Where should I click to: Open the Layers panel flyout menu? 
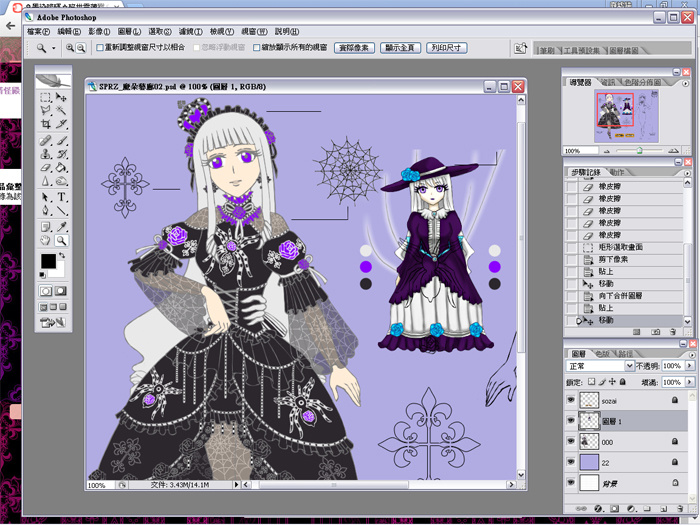tap(692, 354)
